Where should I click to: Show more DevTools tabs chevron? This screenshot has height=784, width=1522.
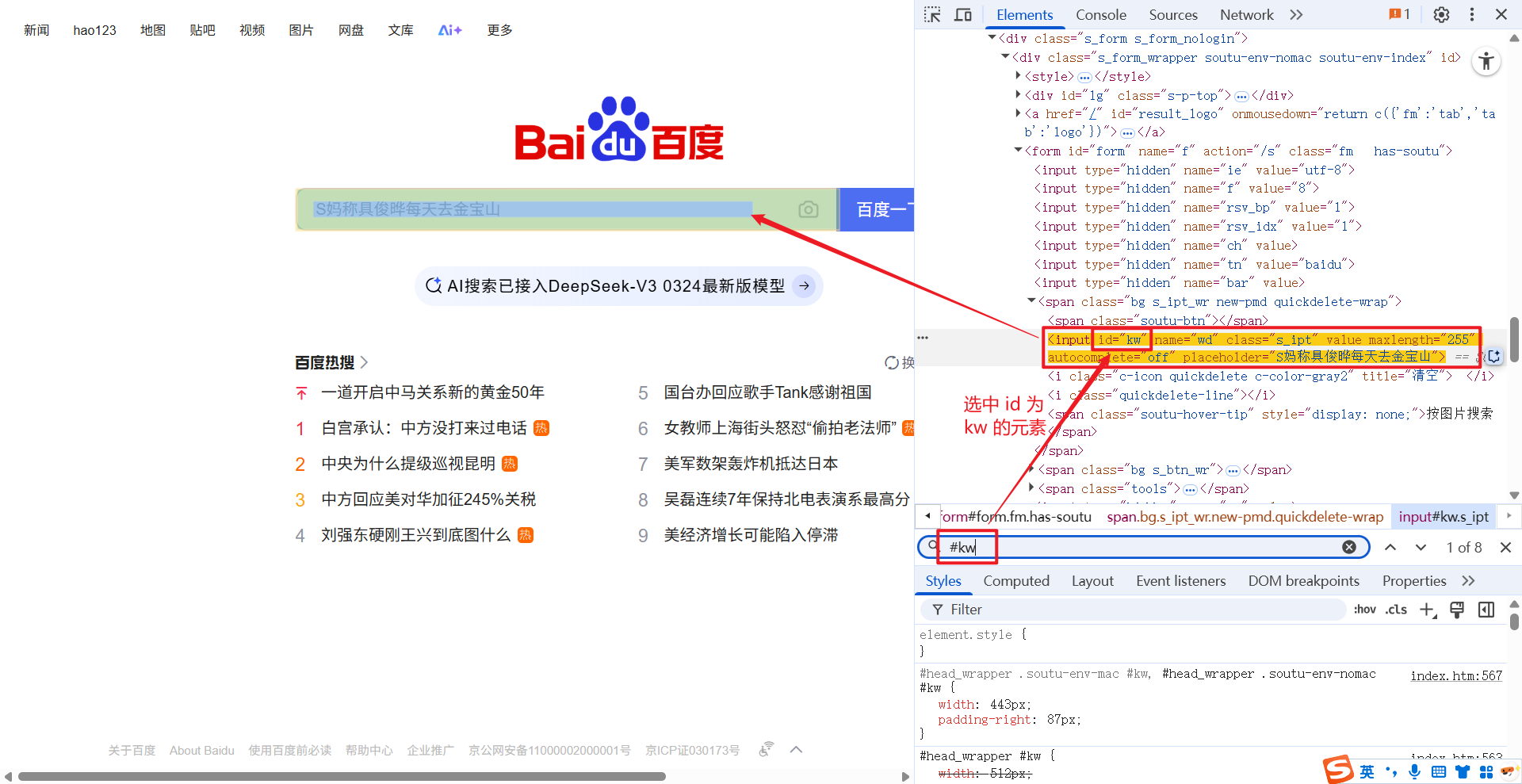tap(1296, 14)
